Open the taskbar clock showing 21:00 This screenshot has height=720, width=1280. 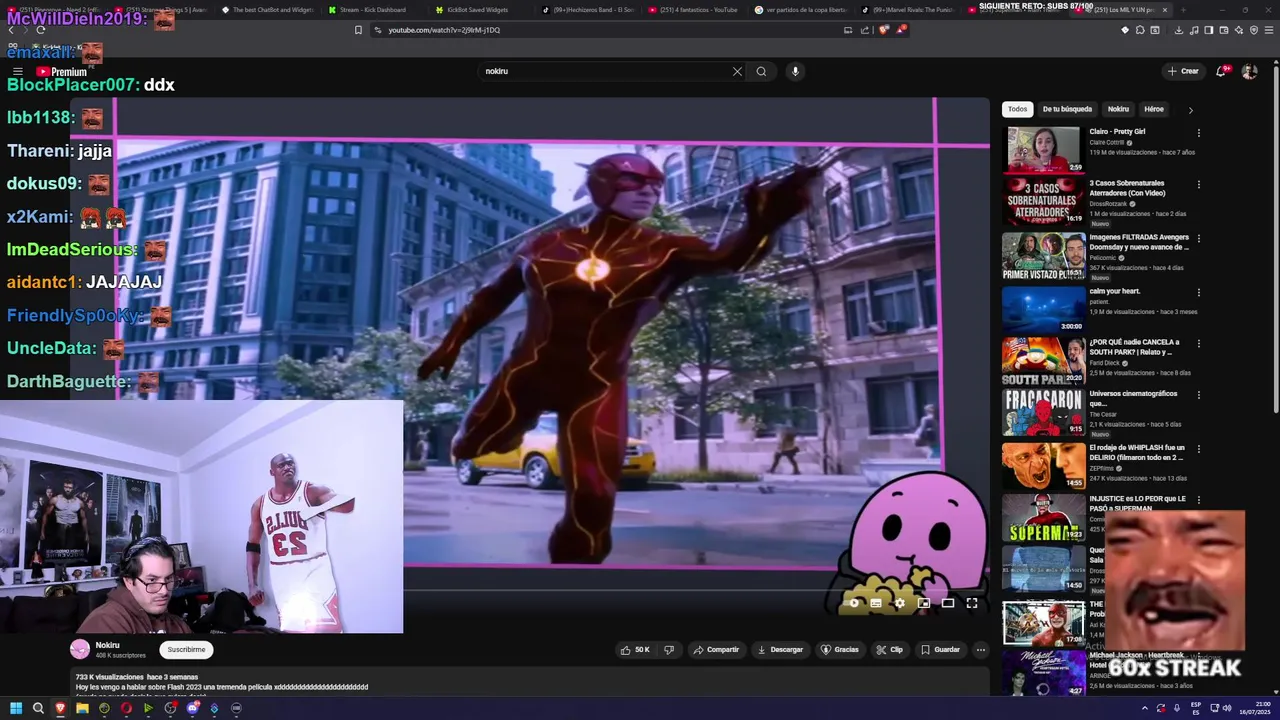pyautogui.click(x=1256, y=708)
